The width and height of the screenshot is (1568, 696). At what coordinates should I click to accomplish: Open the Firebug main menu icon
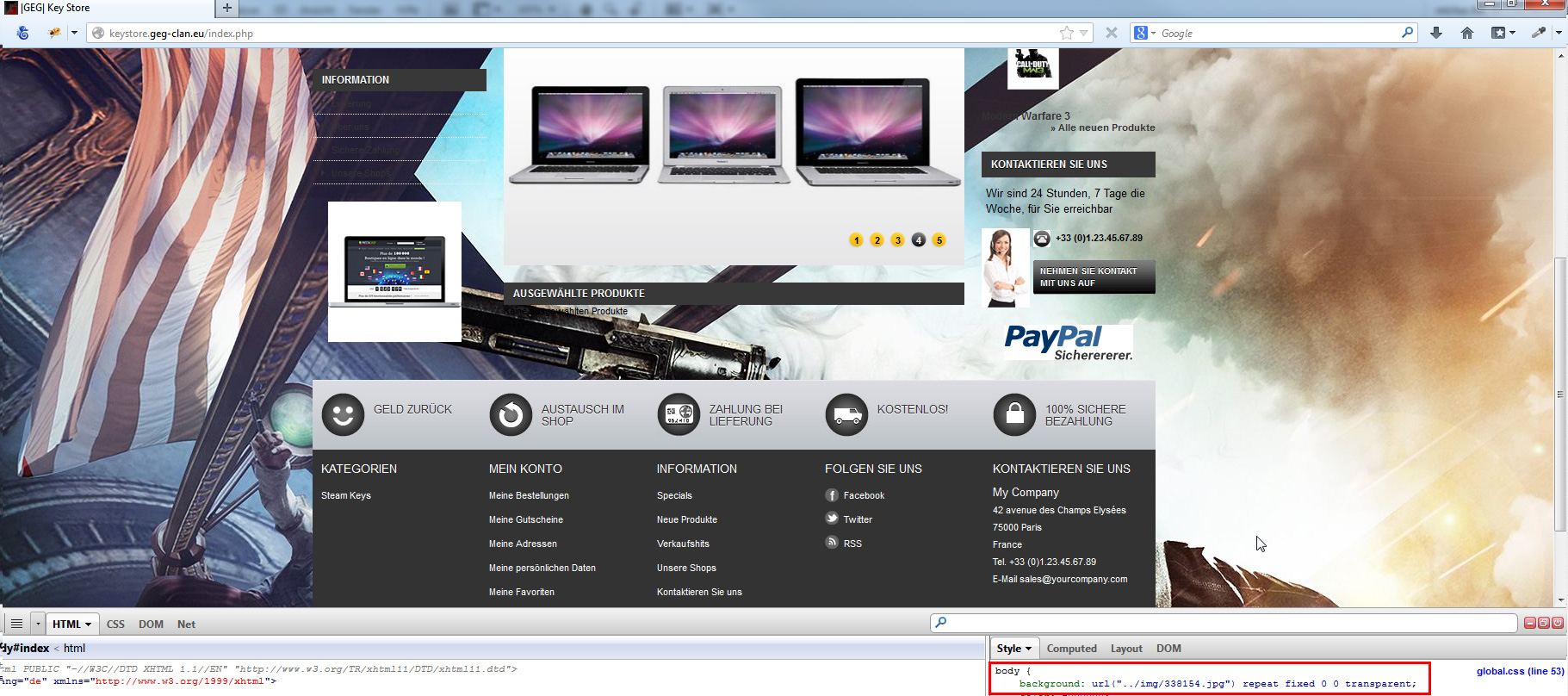point(16,624)
